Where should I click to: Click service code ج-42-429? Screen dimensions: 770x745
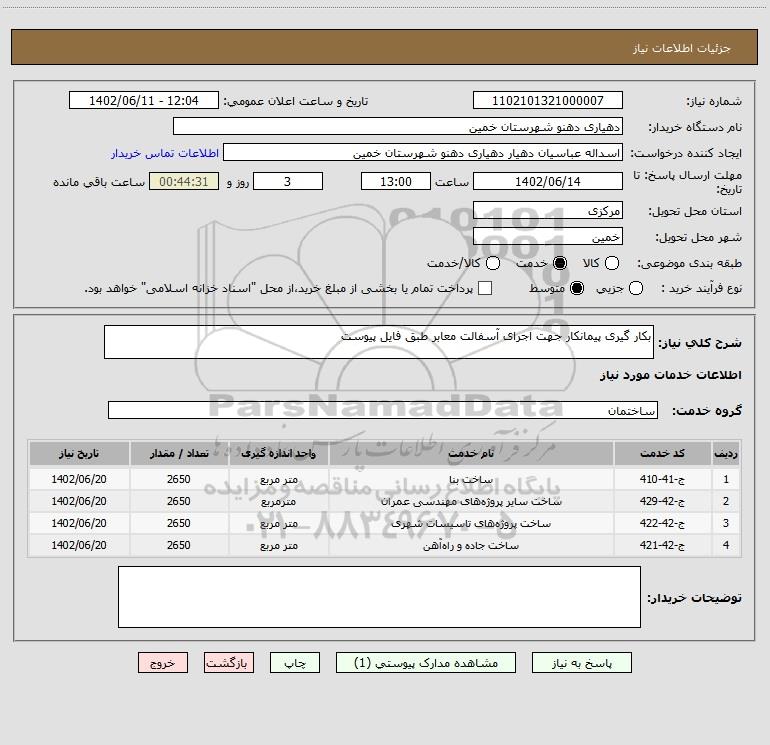[662, 501]
